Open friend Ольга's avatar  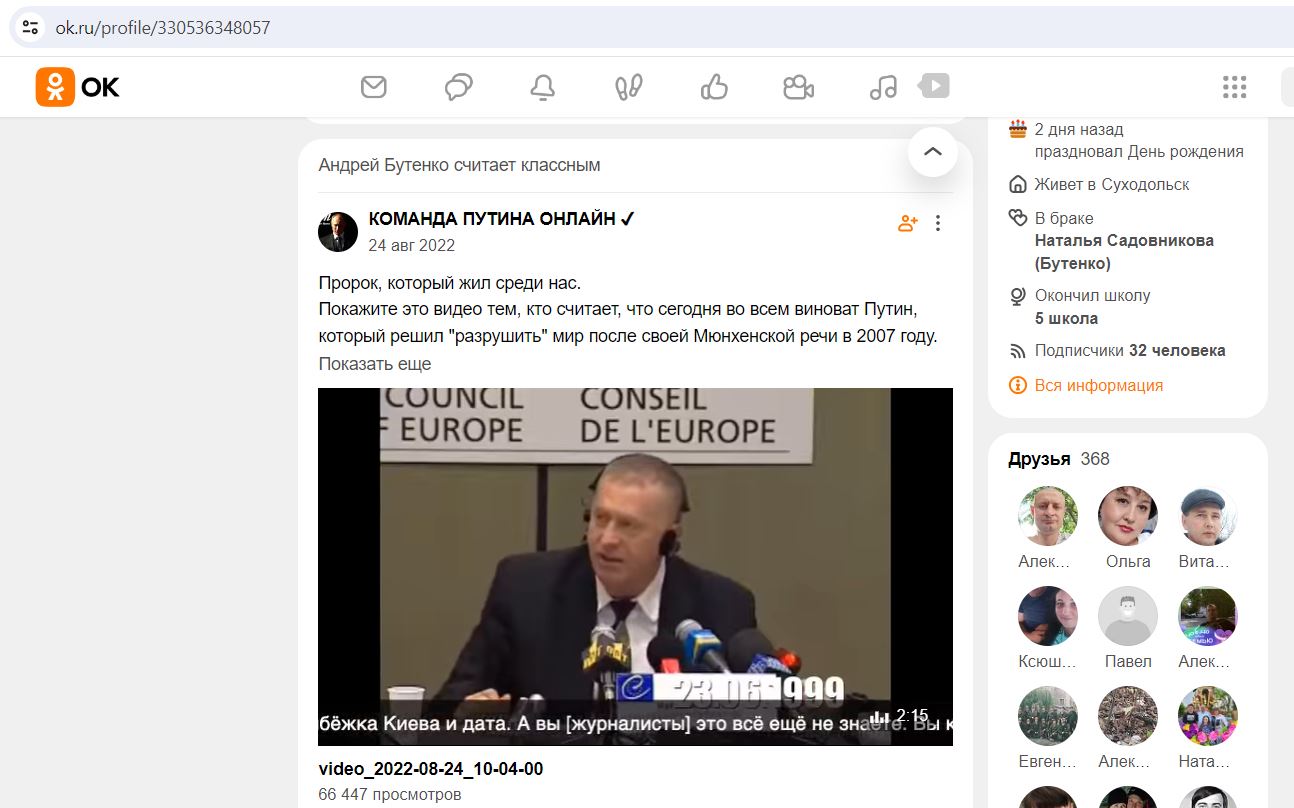point(1128,516)
